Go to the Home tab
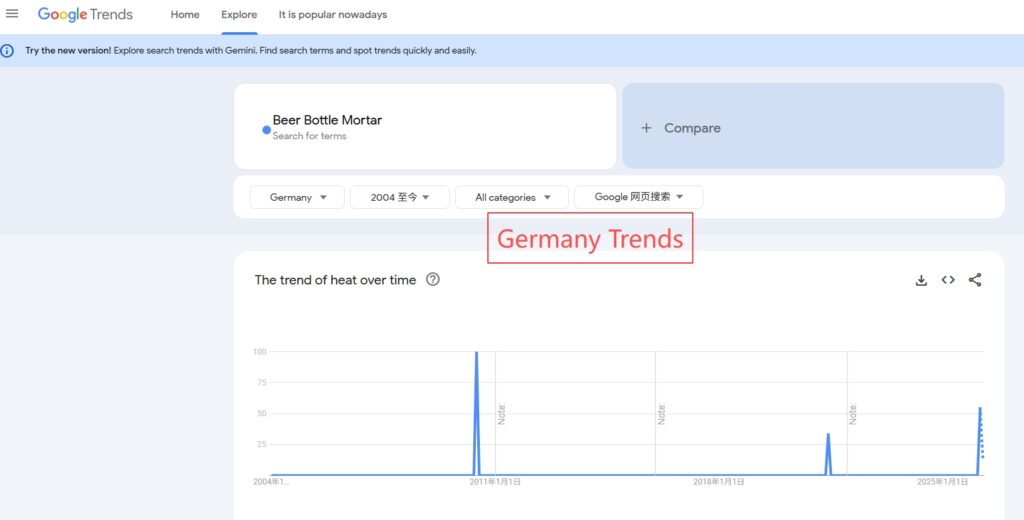 tap(185, 15)
